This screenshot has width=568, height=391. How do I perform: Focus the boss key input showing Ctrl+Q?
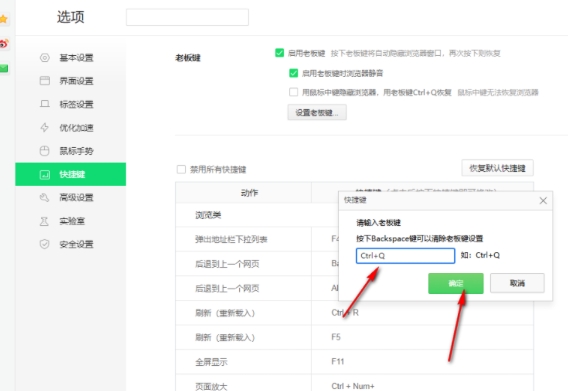coord(405,255)
